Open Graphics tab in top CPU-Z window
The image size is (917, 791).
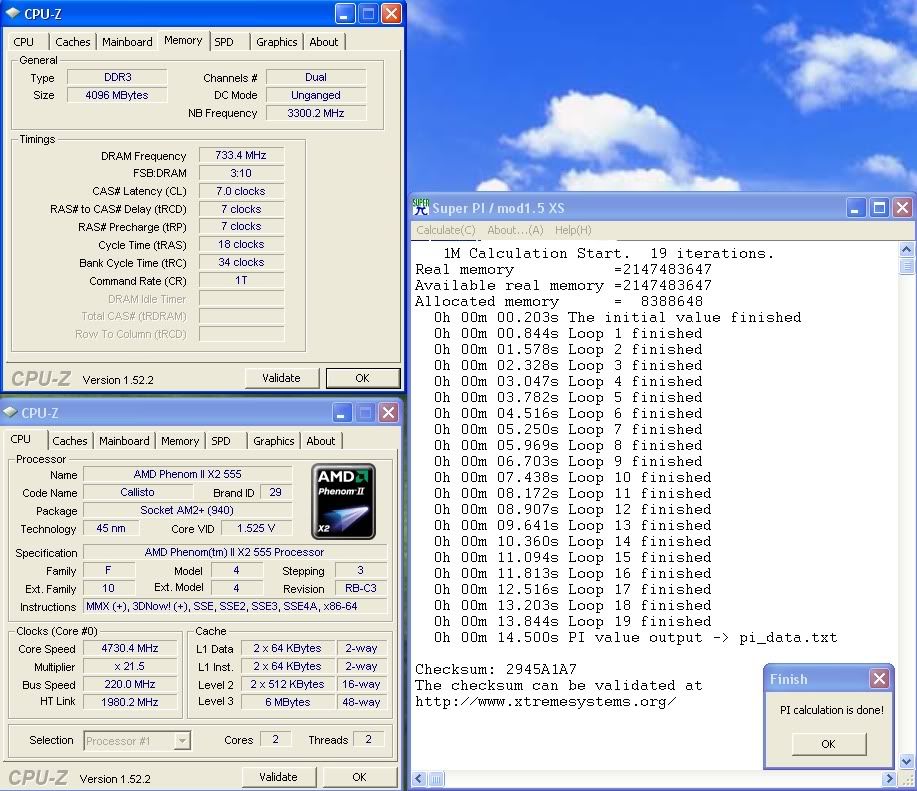tap(276, 42)
